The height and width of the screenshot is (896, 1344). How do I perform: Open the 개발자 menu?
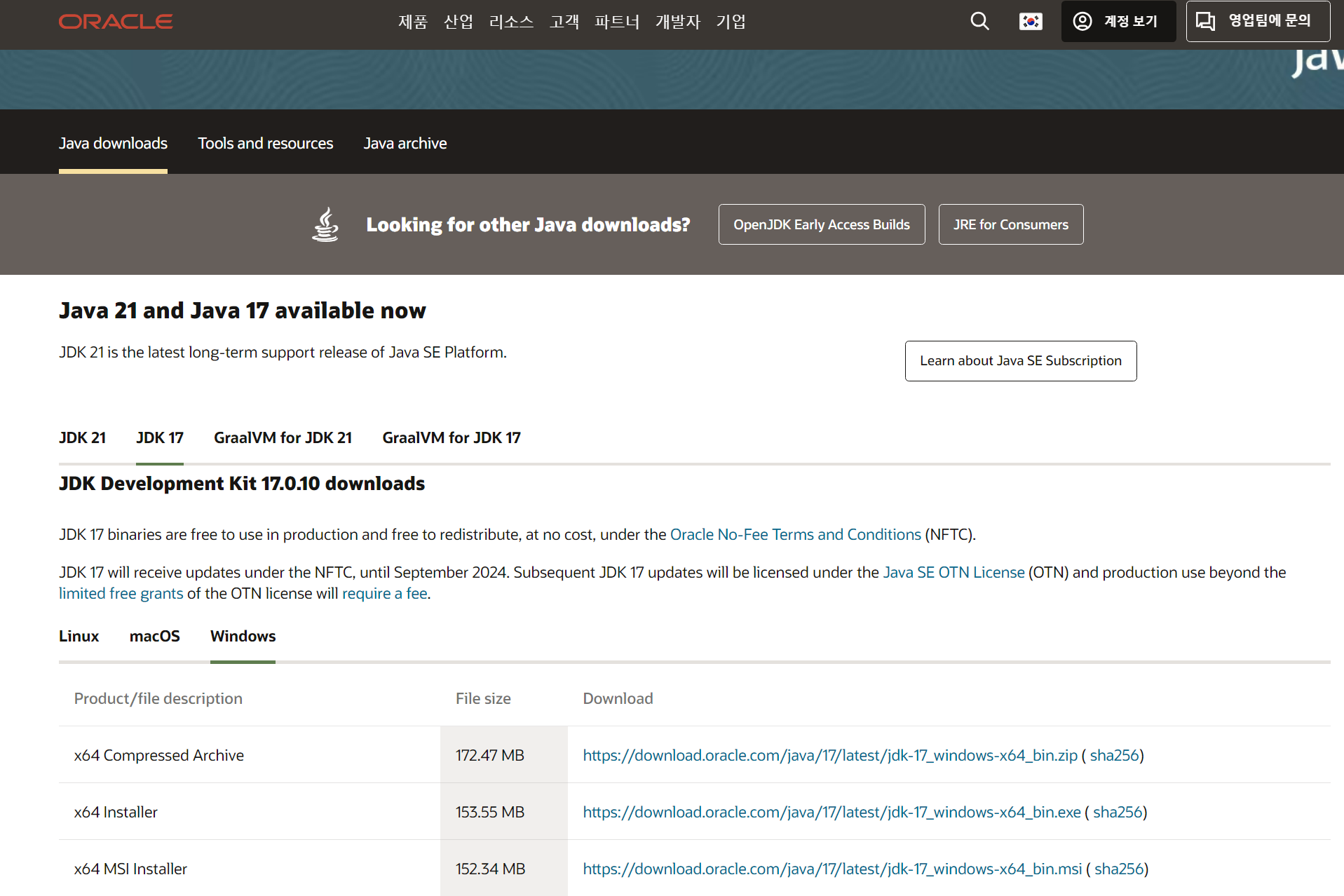tap(678, 22)
